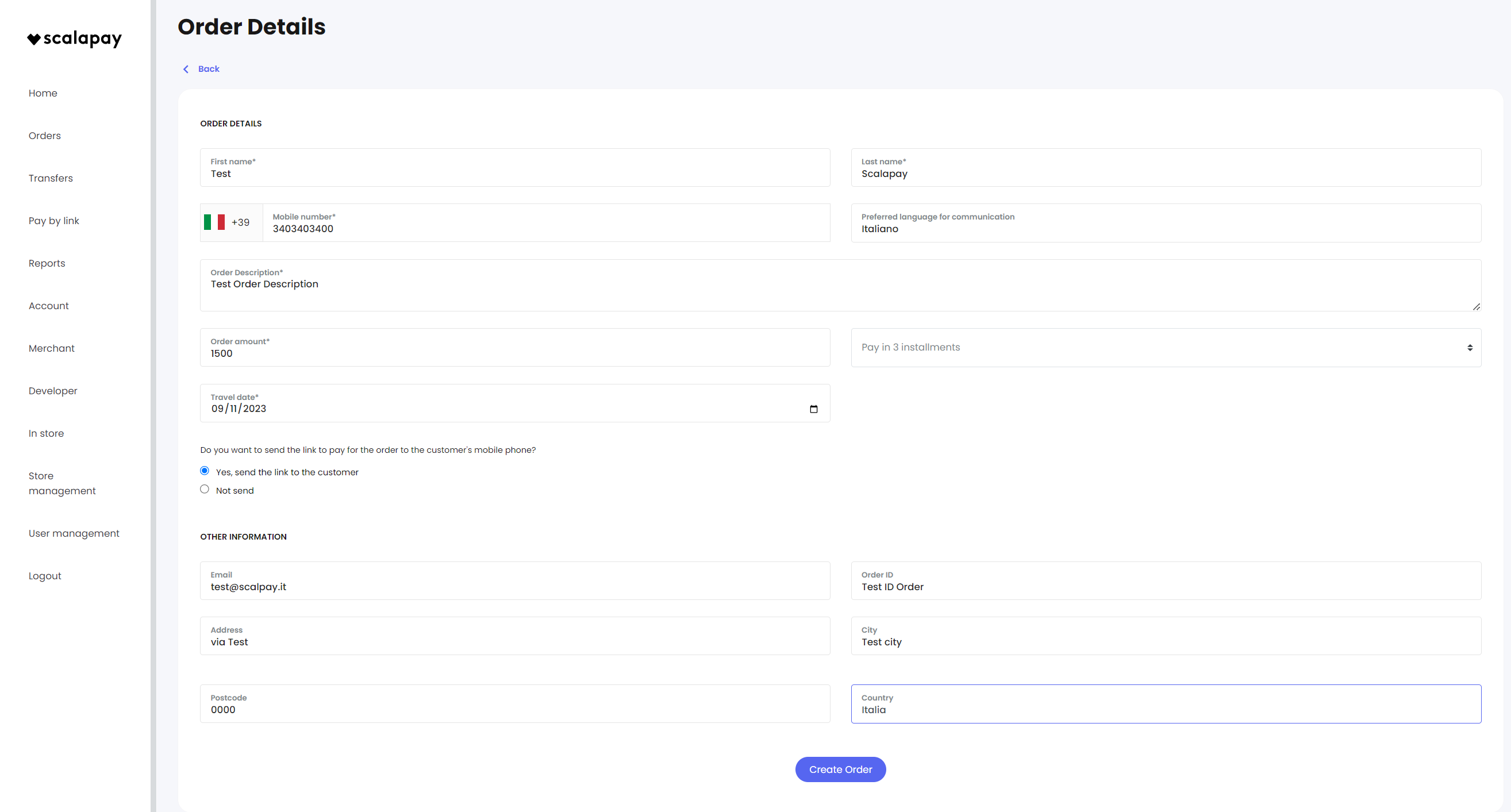This screenshot has height=812, width=1511.
Task: Click the Back link
Action: [208, 69]
